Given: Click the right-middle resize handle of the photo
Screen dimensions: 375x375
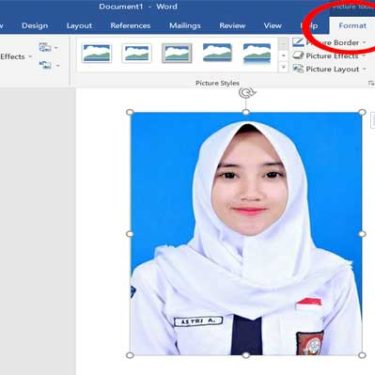Looking at the screenshot, I should 362,234.
